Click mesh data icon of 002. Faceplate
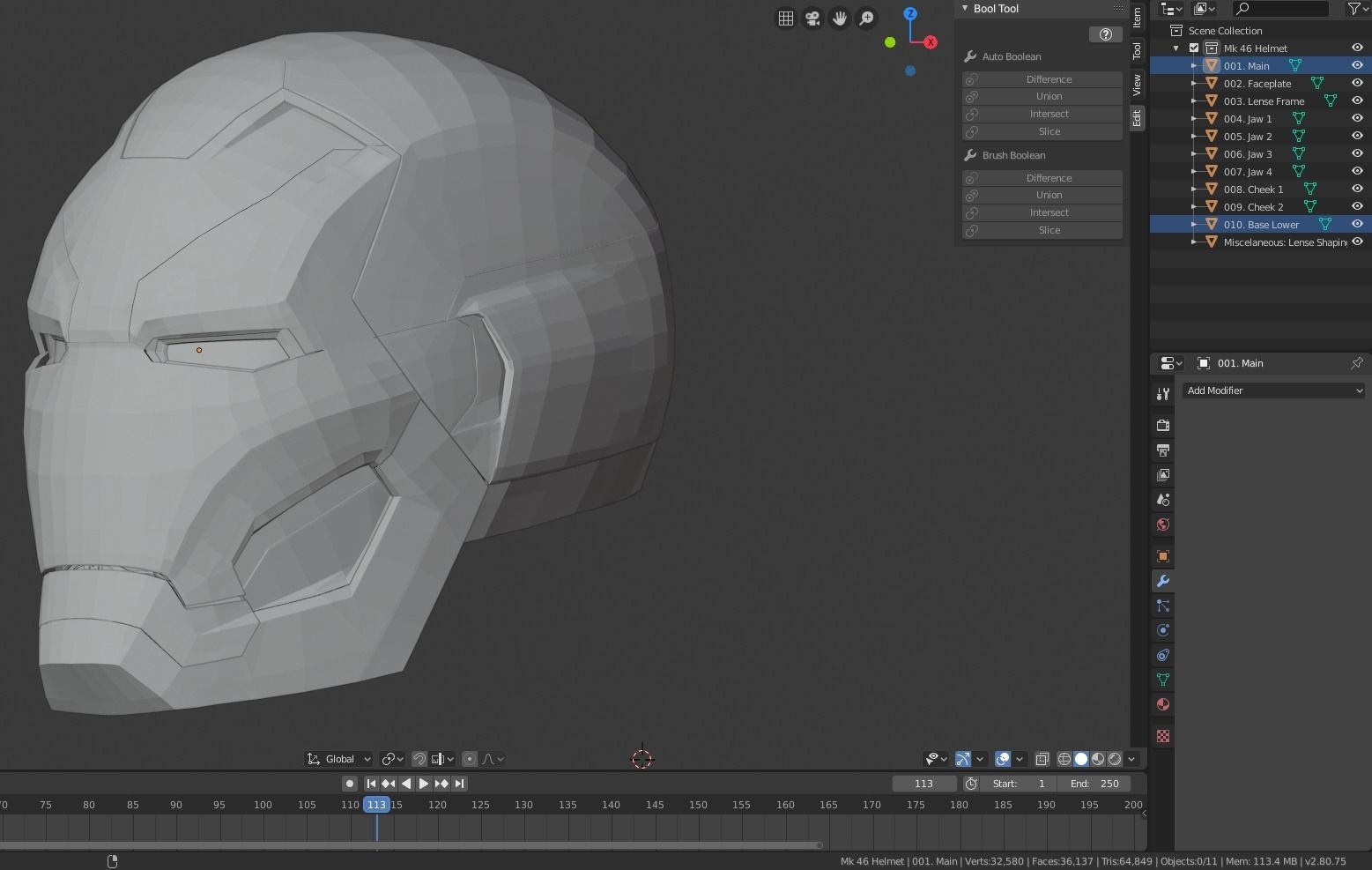1372x870 pixels. pyautogui.click(x=1317, y=83)
